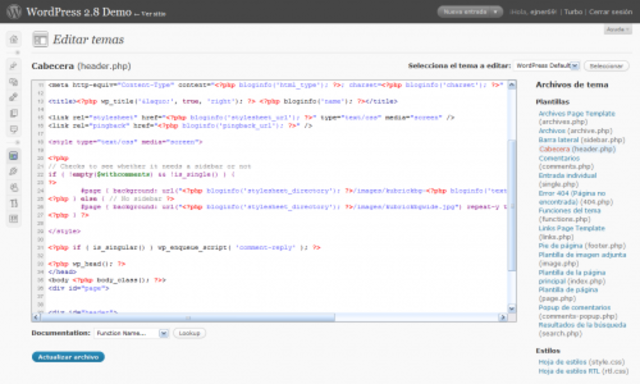Click the code editor scroll up arrow
640x384 pixels.
coord(511,85)
